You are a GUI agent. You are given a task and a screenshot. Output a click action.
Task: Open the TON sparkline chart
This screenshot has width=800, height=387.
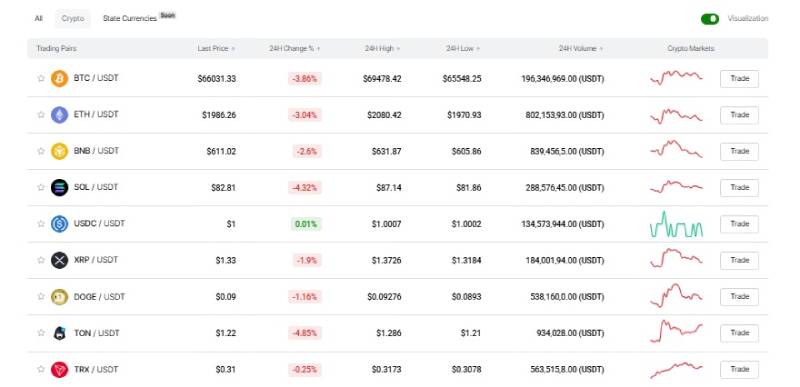click(x=677, y=331)
